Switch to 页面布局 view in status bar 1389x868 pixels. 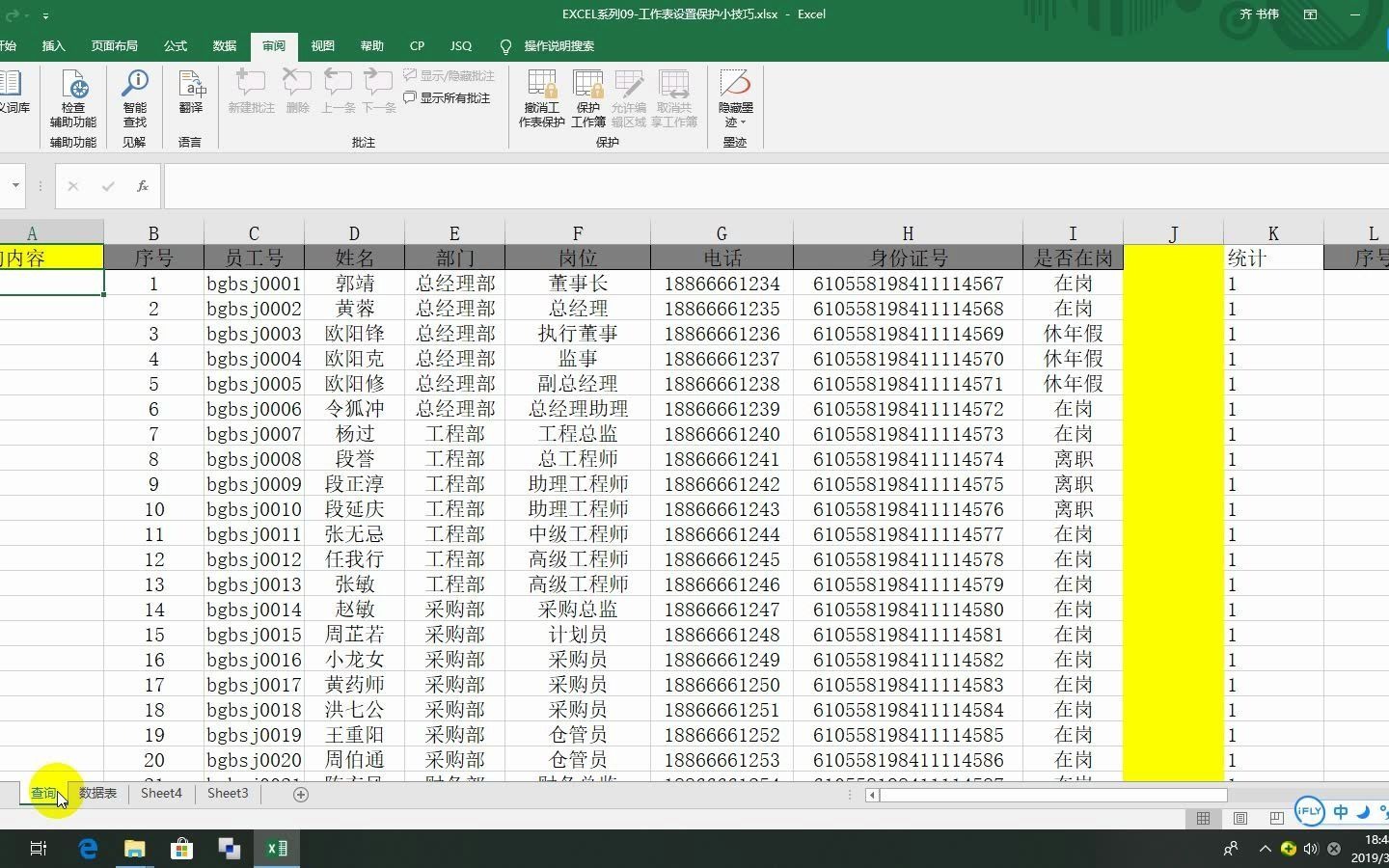point(1239,818)
